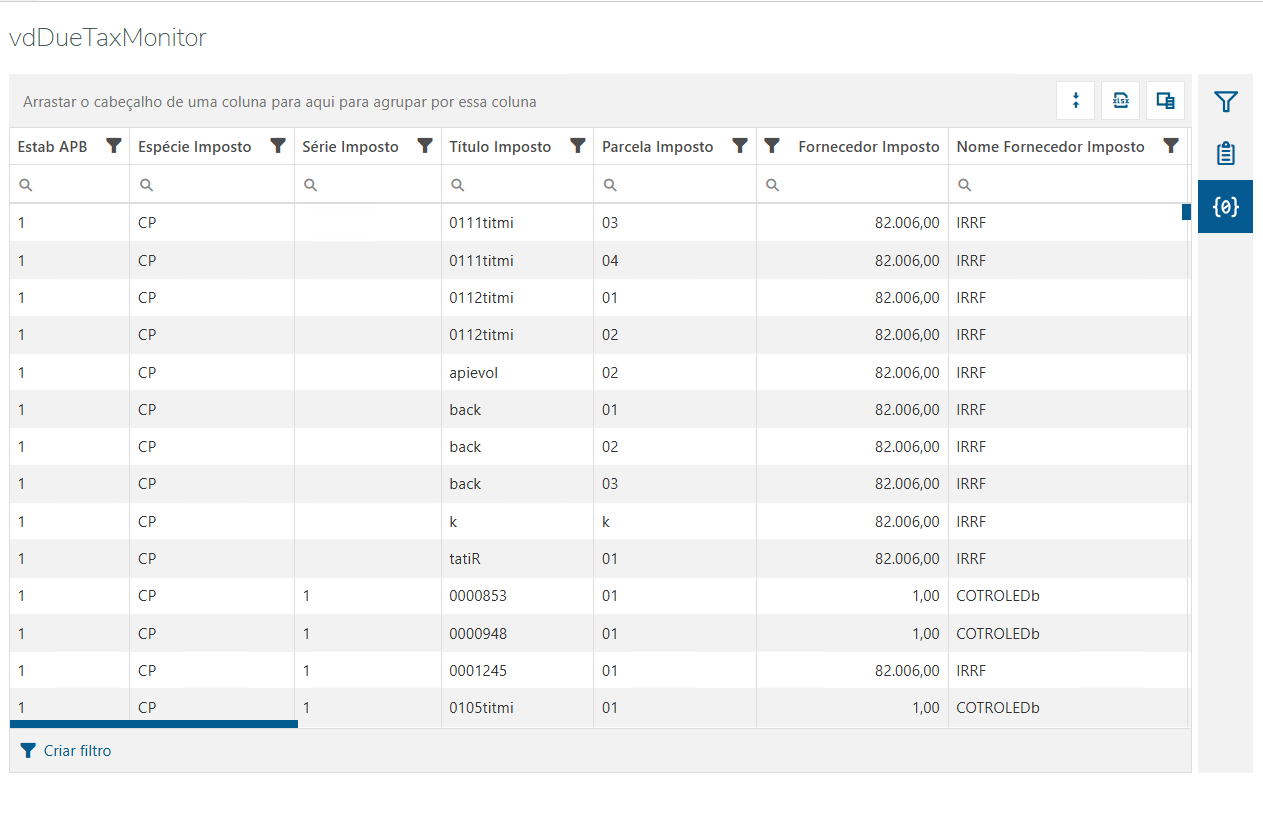This screenshot has height=818, width=1263.
Task: Click the horizontal scrollbar thumb
Action: point(154,724)
